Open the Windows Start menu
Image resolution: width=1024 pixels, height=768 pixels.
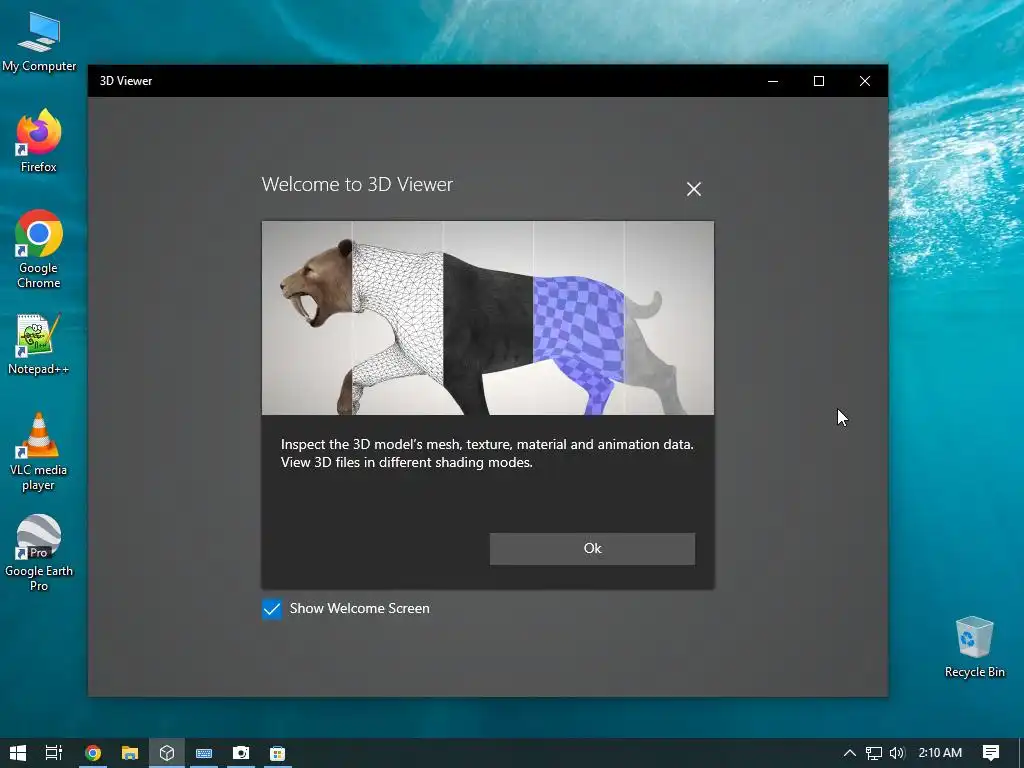pyautogui.click(x=18, y=753)
